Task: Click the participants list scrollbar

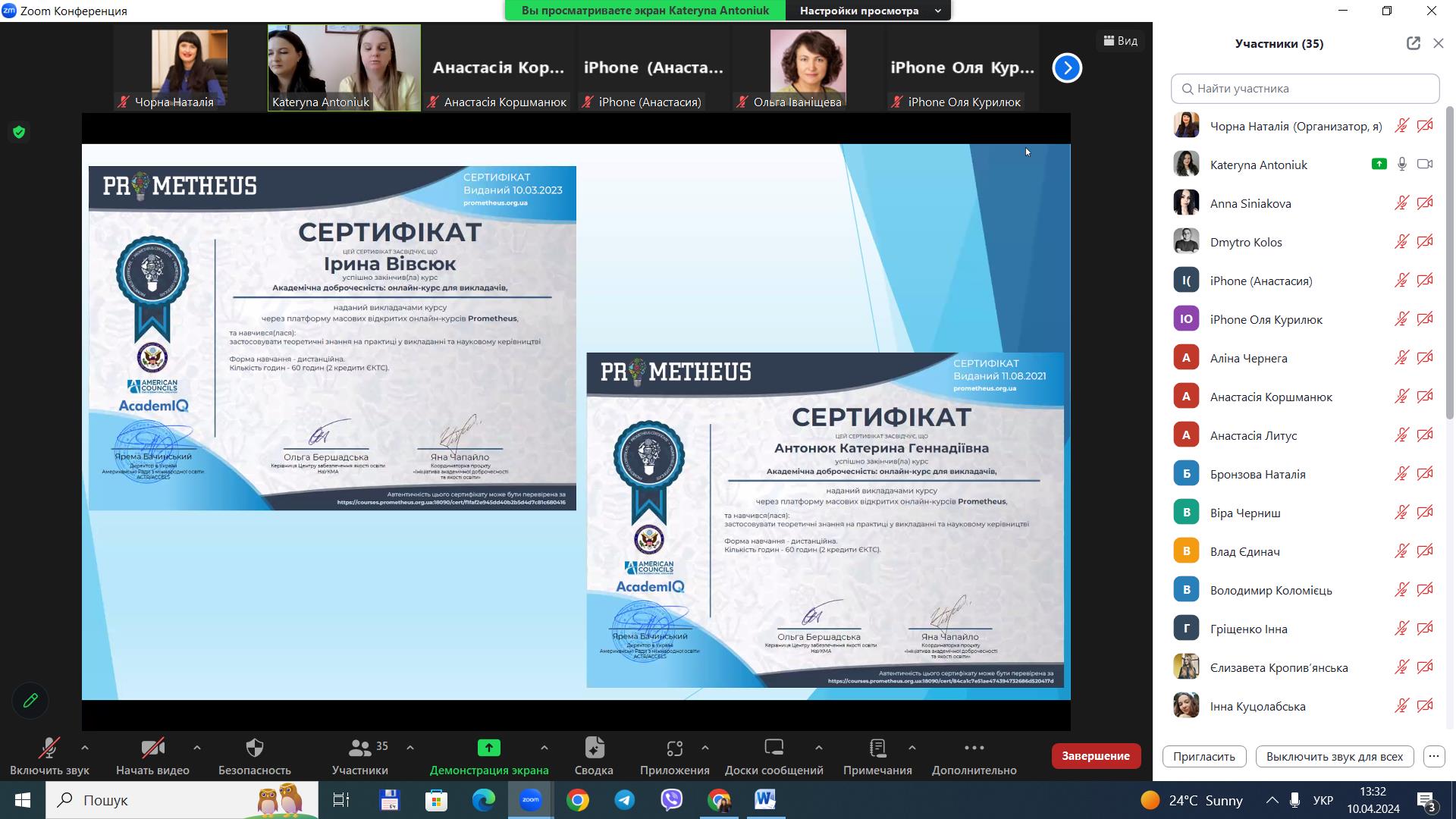Action: [x=1450, y=265]
